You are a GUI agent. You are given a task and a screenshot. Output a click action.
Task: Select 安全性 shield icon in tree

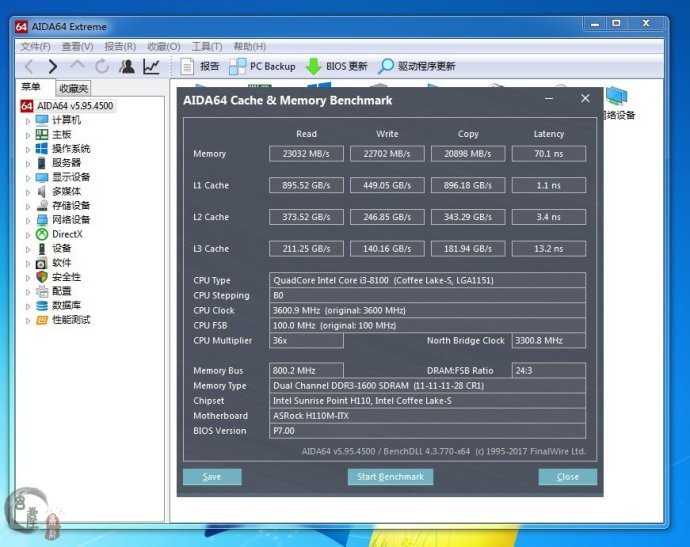(42, 277)
